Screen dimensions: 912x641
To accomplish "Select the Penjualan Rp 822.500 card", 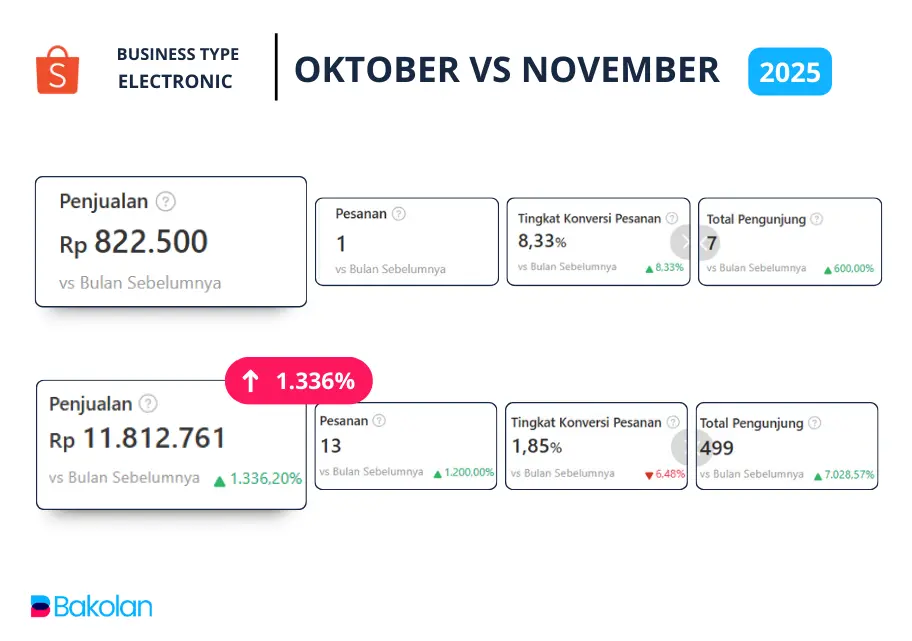I will point(170,242).
